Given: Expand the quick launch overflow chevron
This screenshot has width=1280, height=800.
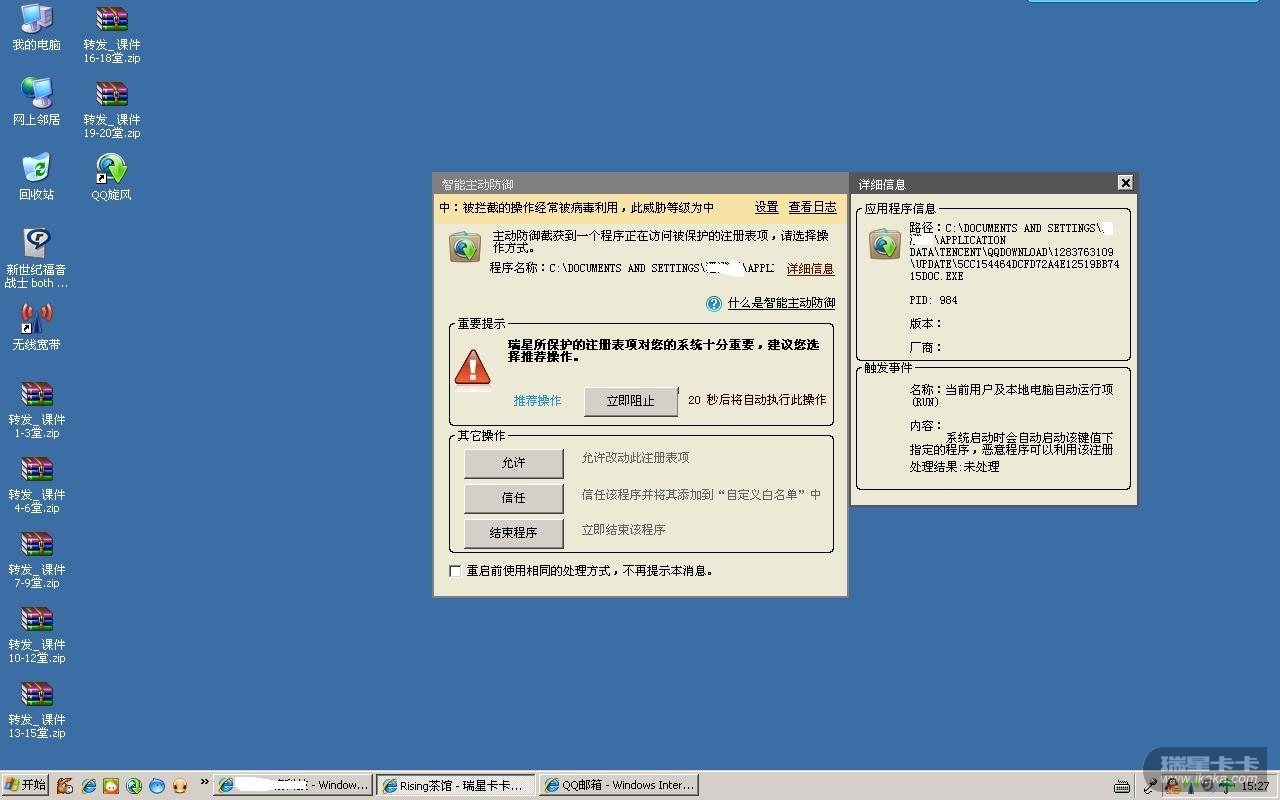Looking at the screenshot, I should click(x=205, y=782).
